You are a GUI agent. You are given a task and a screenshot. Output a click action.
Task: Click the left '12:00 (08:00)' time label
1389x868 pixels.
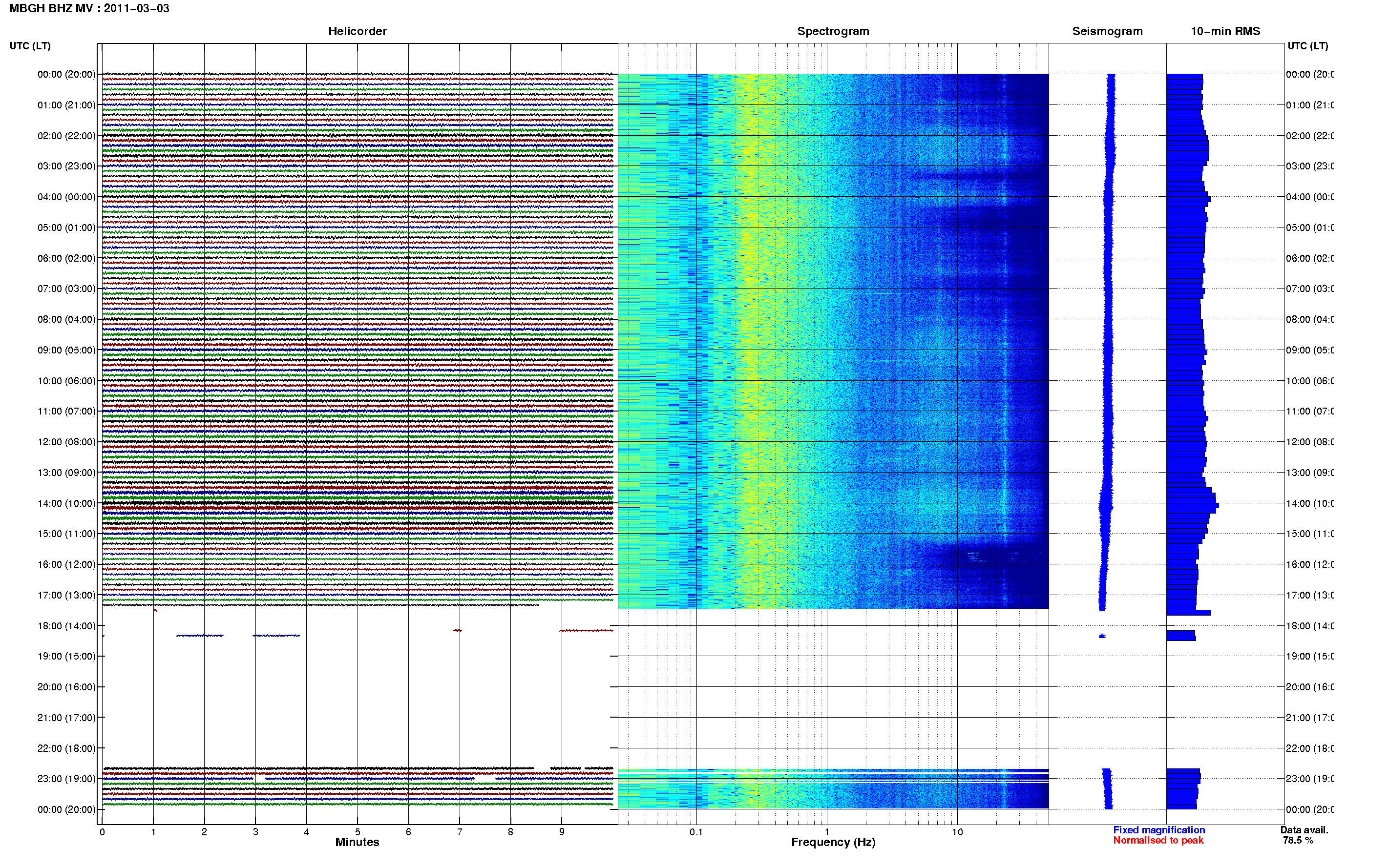[x=66, y=442]
